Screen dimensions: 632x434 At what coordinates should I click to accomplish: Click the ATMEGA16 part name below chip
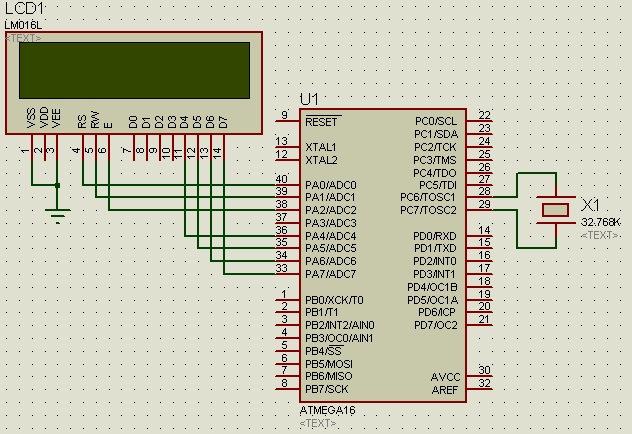pyautogui.click(x=327, y=411)
